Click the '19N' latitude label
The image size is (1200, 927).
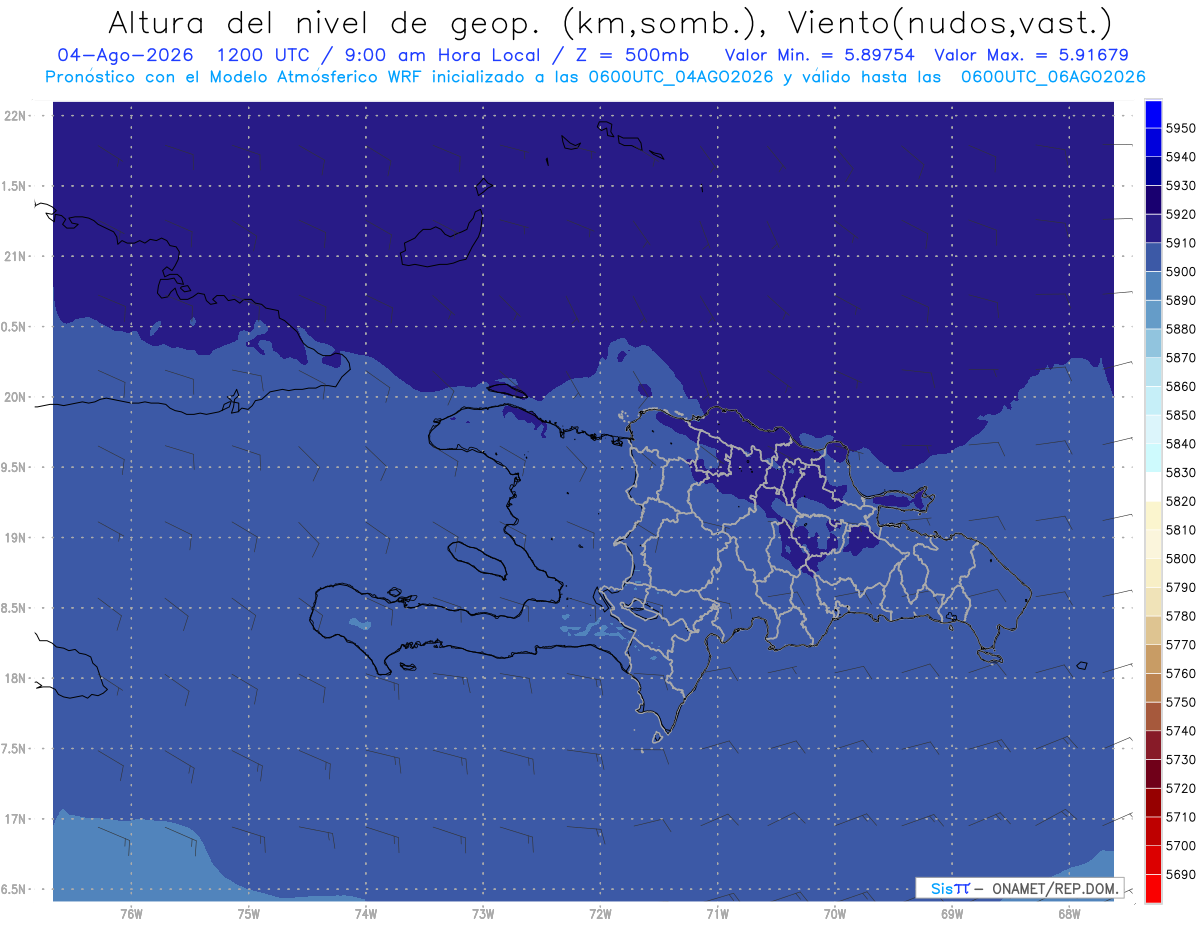coord(17,538)
